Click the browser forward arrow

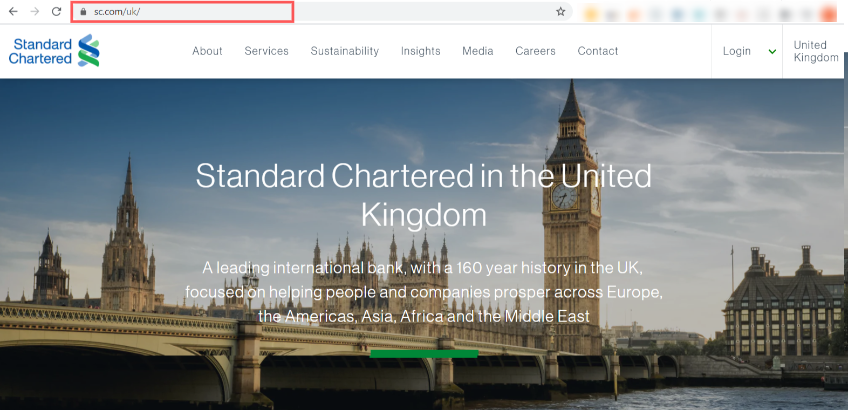(x=35, y=11)
